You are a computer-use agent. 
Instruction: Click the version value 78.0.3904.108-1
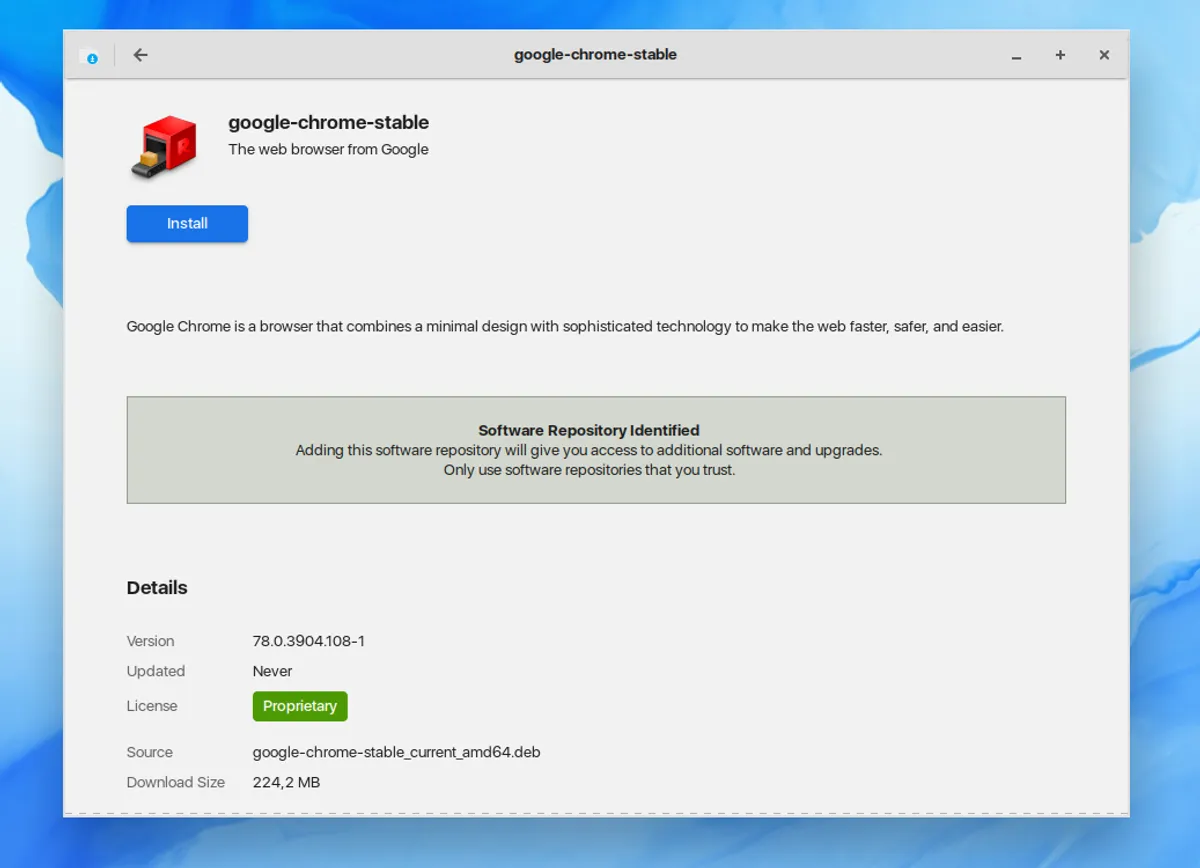pyautogui.click(x=309, y=641)
